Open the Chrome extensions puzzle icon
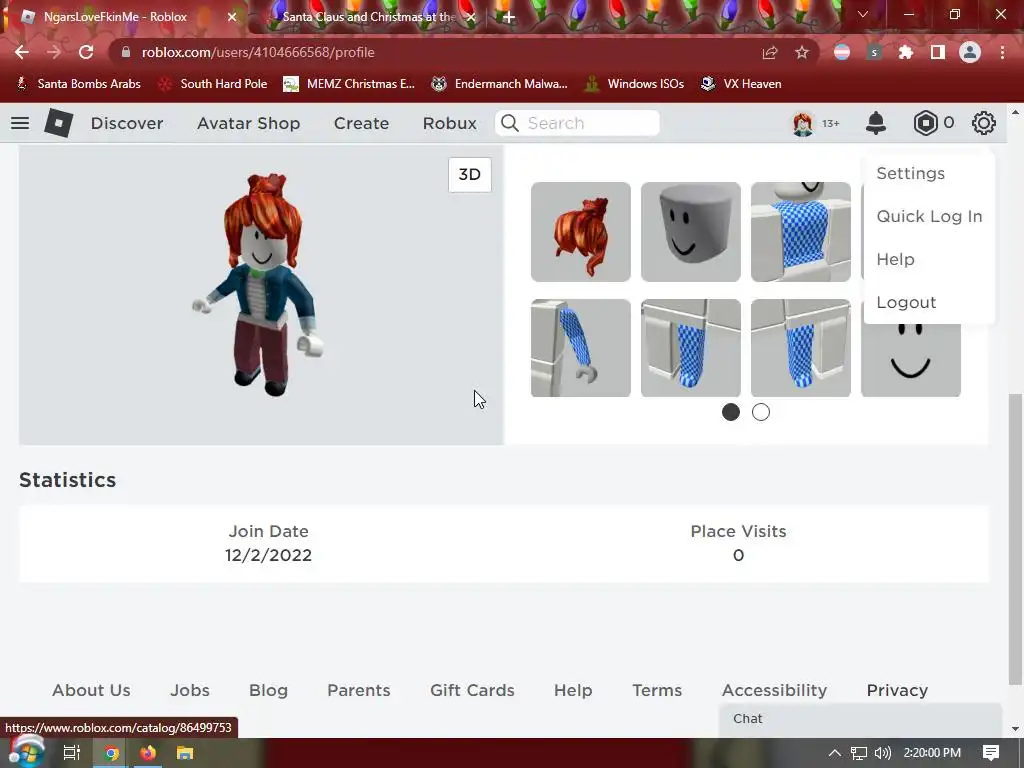 pyautogui.click(x=906, y=52)
